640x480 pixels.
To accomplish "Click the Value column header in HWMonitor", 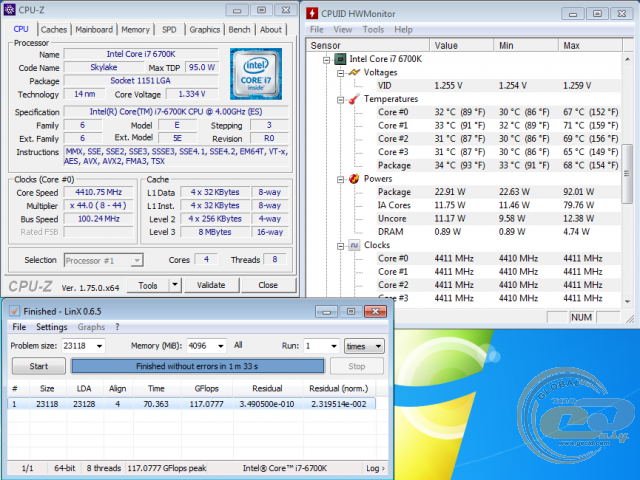I will (462, 45).
